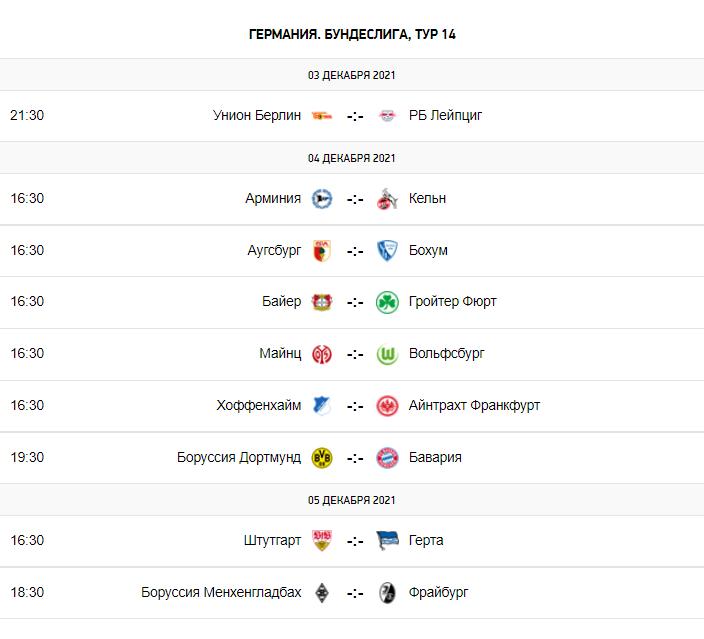
Task: Open the Боруссия Менхенгладбах team link
Action: coord(221,592)
